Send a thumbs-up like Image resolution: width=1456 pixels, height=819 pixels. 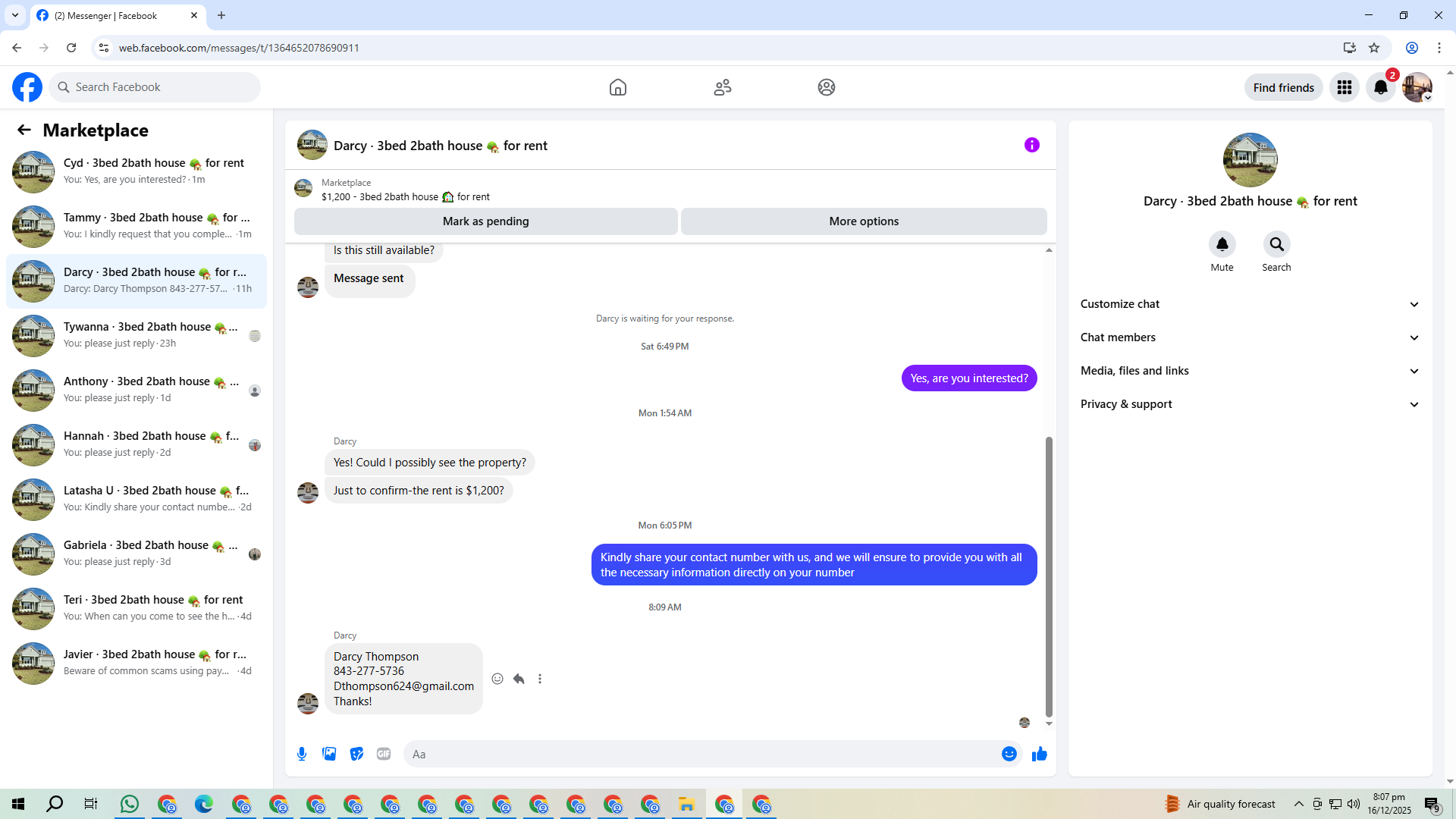click(x=1040, y=754)
